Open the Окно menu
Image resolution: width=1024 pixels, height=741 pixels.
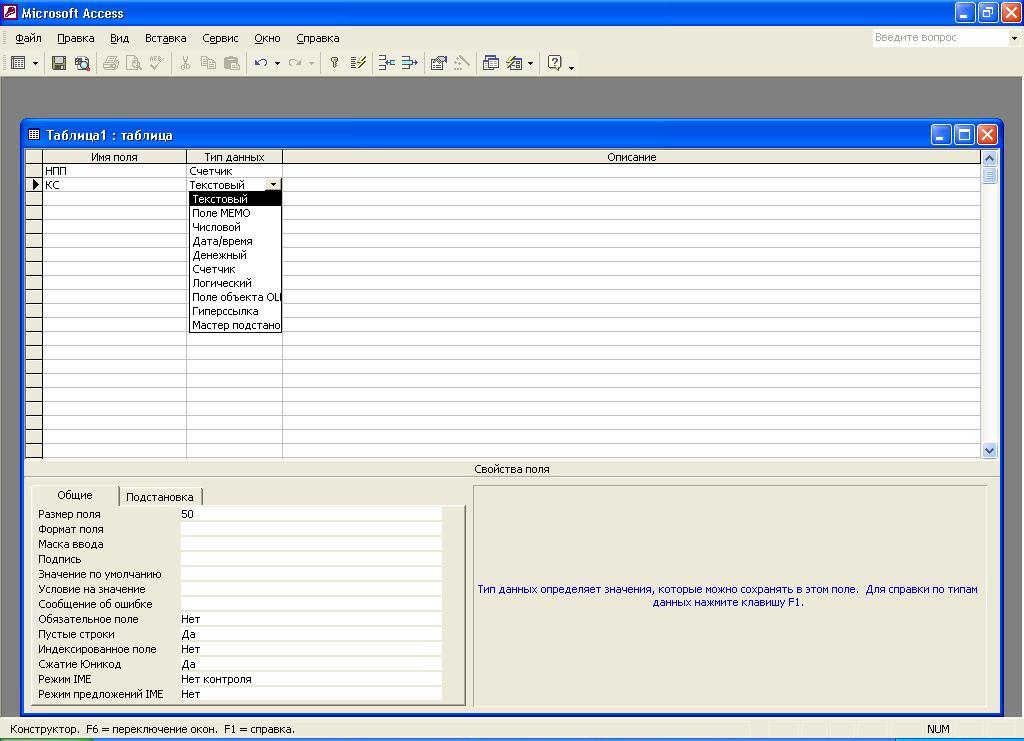[267, 39]
